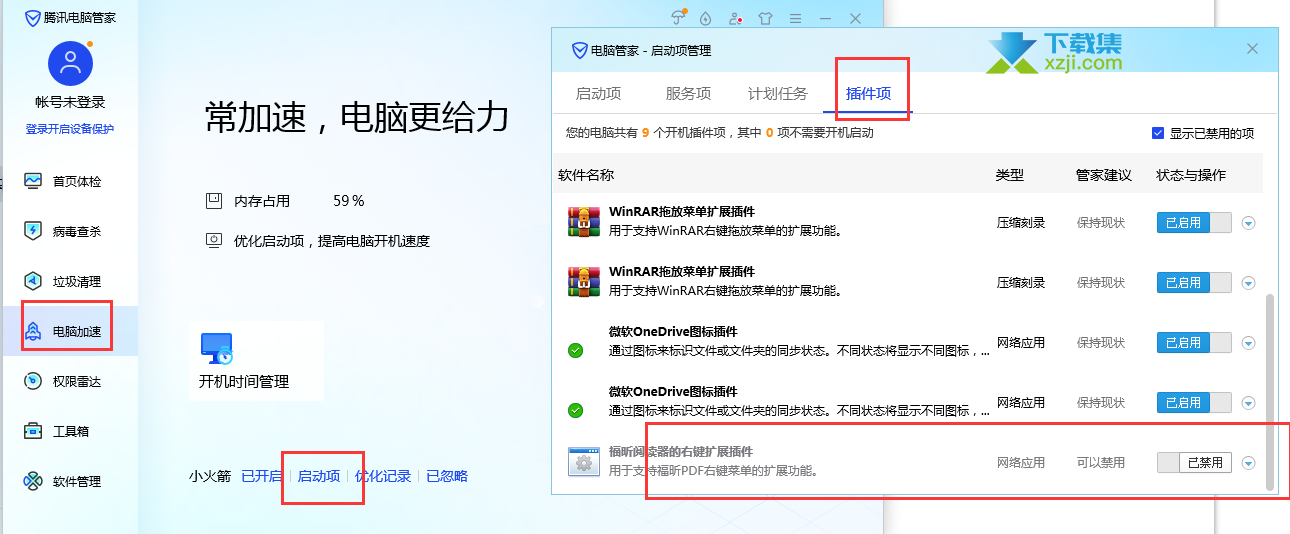Click the 状态与操作 column header
Image resolution: width=1290 pixels, height=534 pixels.
pos(1191,175)
